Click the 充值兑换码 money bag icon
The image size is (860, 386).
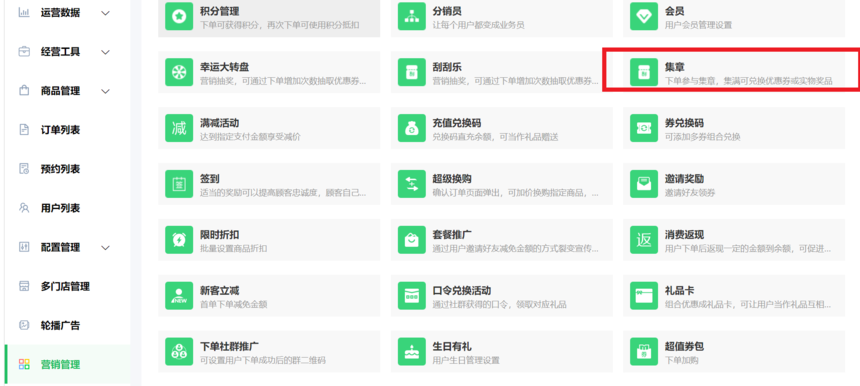point(411,128)
